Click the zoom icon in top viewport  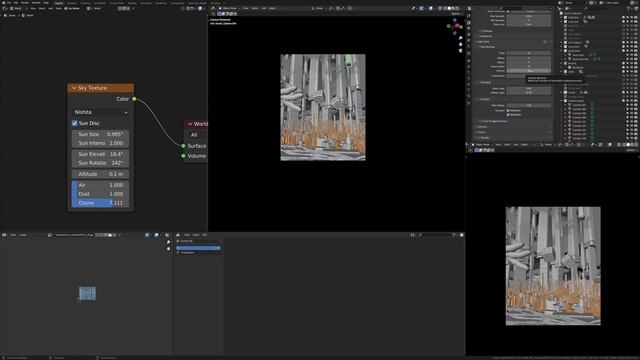(460, 38)
